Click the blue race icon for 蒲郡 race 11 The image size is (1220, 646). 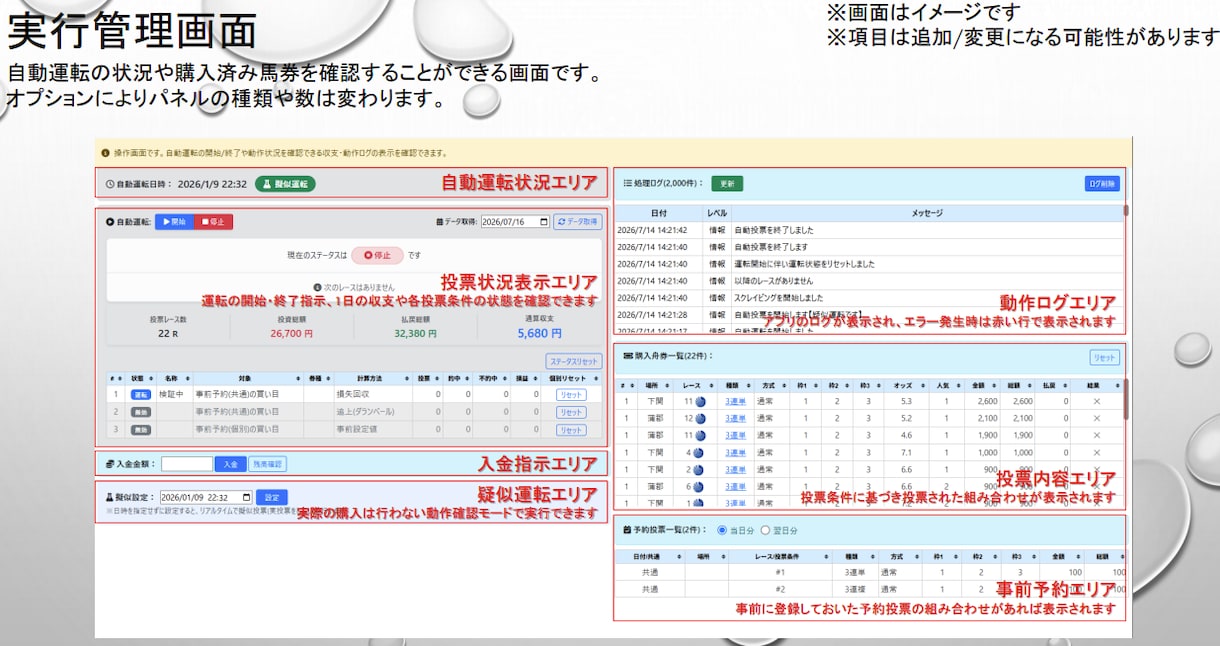[699, 435]
